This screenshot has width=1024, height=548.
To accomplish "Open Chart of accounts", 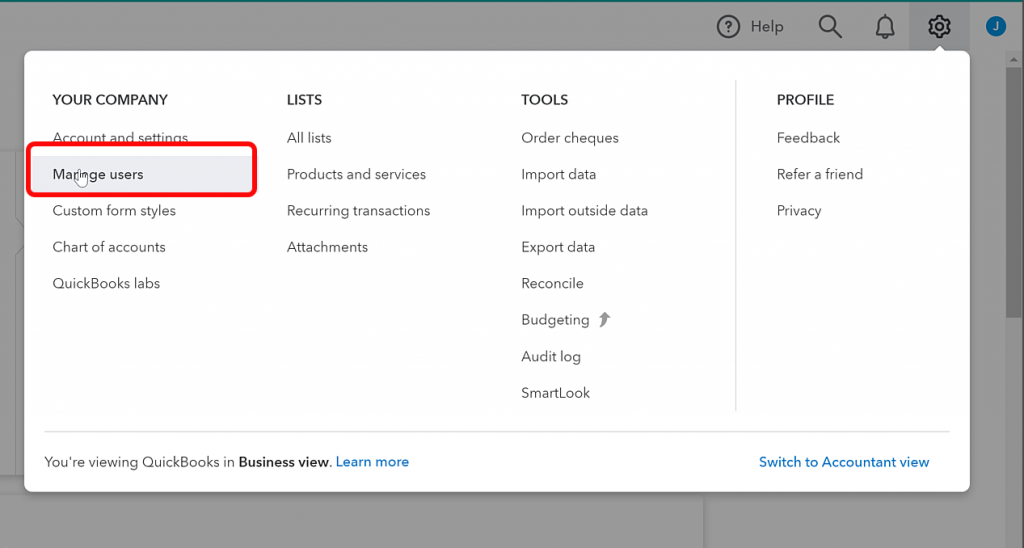I will coord(109,247).
